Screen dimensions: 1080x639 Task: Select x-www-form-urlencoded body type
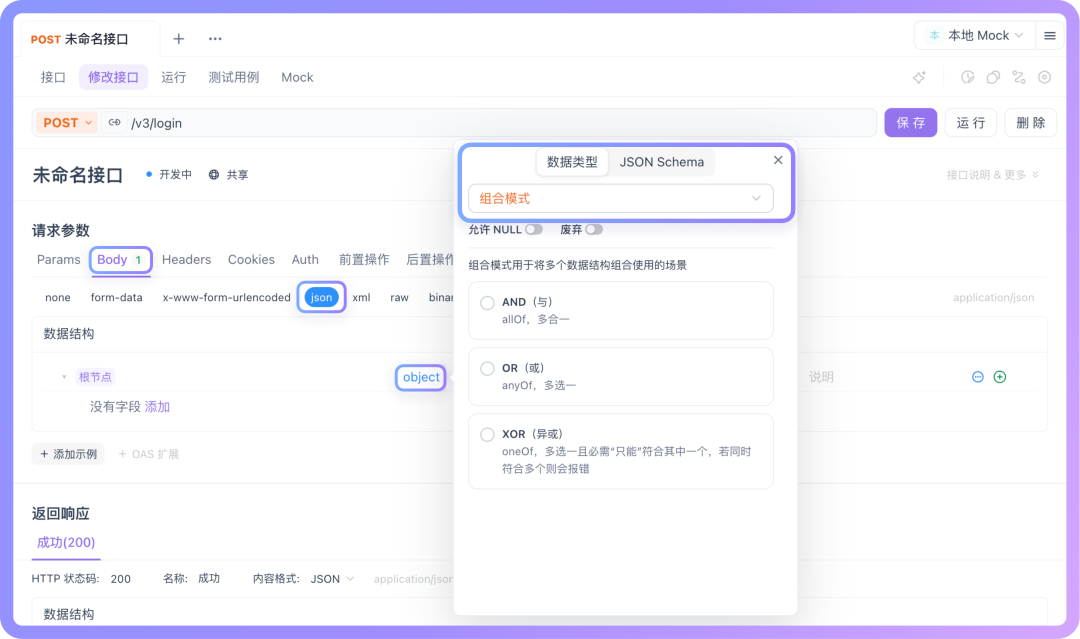(x=227, y=297)
